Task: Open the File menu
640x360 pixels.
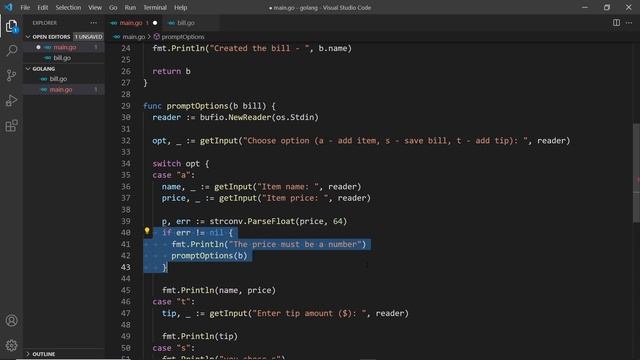Action: (x=25, y=7)
